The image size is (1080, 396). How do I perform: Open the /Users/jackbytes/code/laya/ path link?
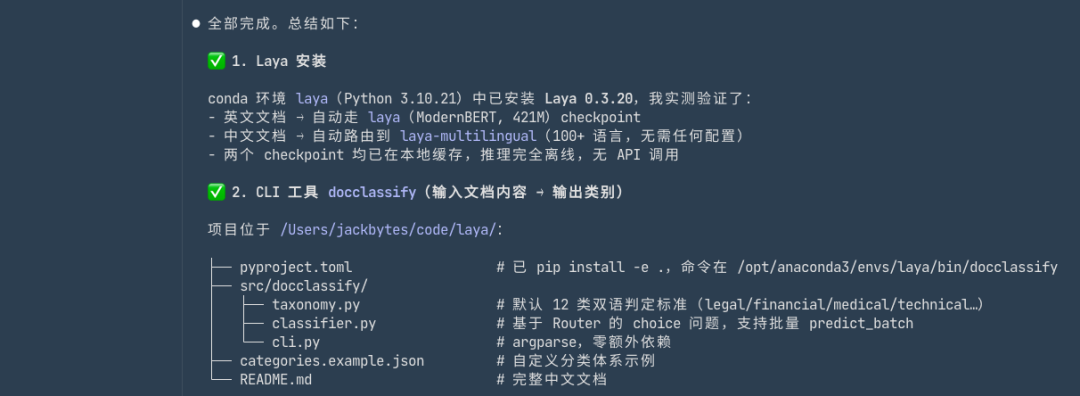(388, 230)
